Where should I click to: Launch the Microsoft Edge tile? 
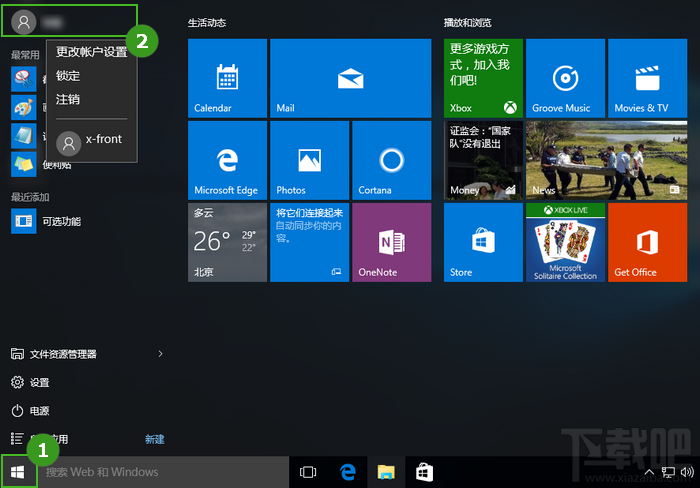(x=227, y=160)
